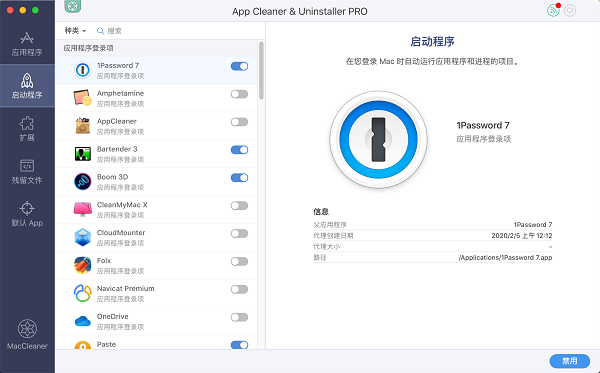Disable the 1Password 7 login toggle
The width and height of the screenshot is (600, 373).
240,66
